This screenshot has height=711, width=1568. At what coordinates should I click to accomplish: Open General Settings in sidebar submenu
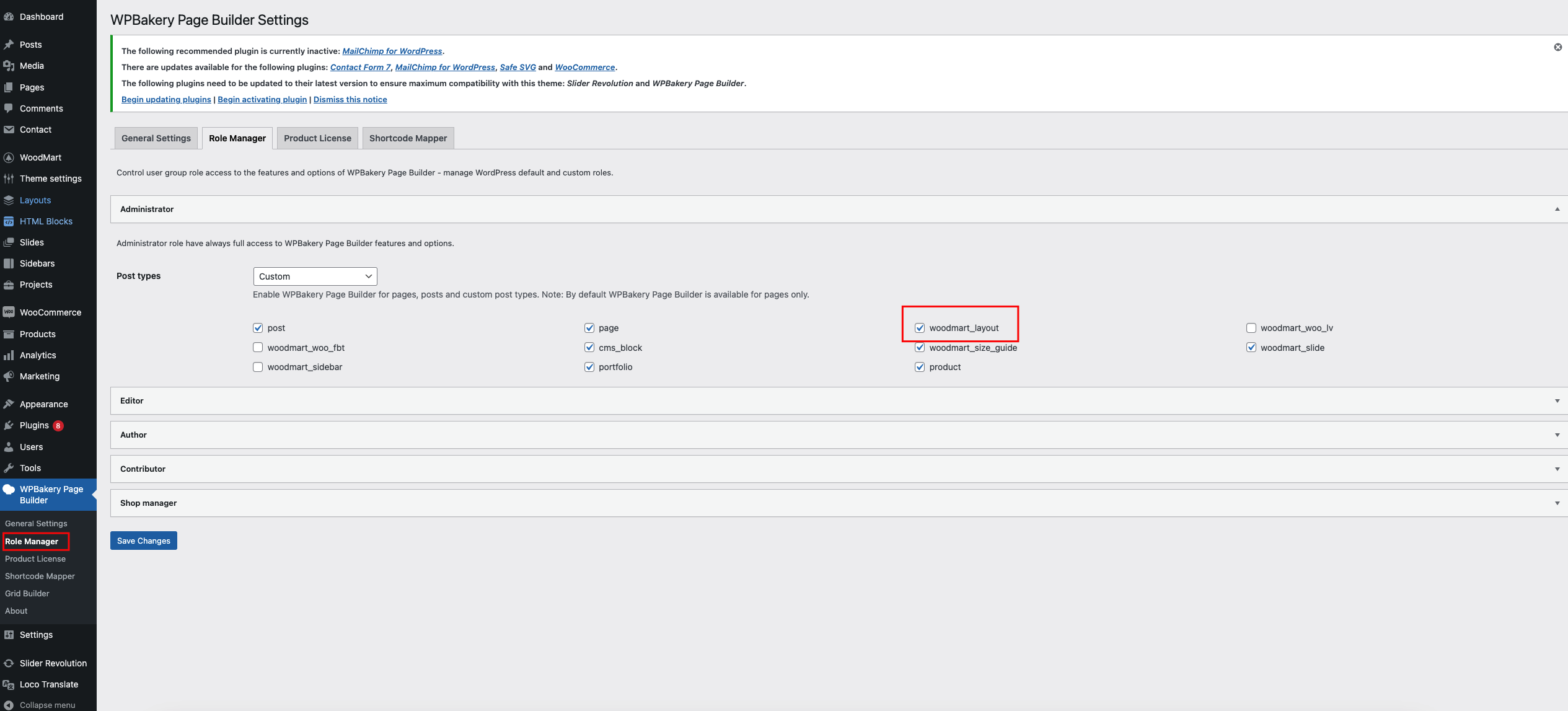36,523
